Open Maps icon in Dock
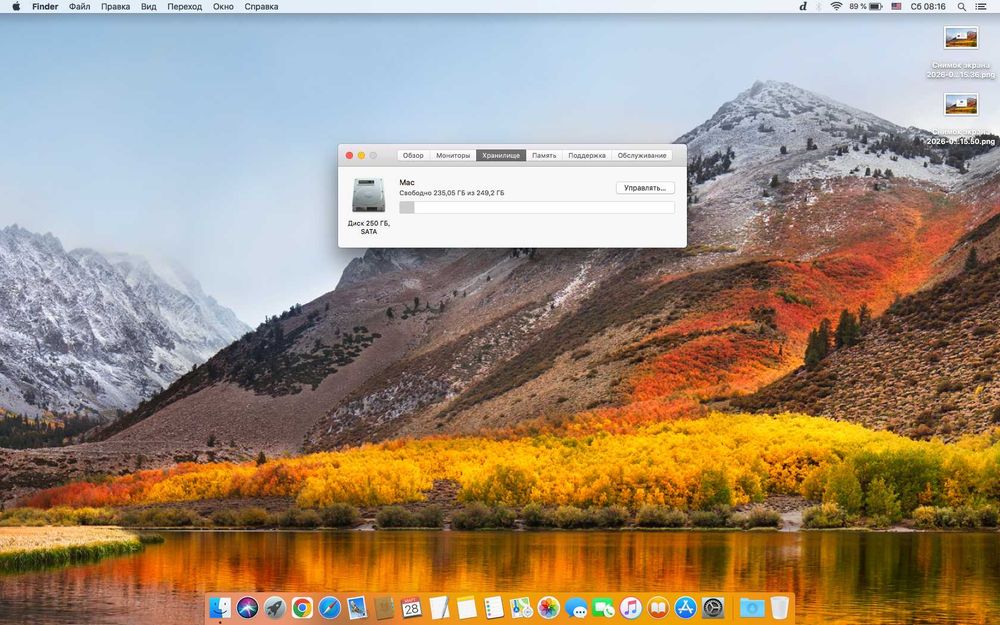The image size is (1000, 625). (x=521, y=608)
